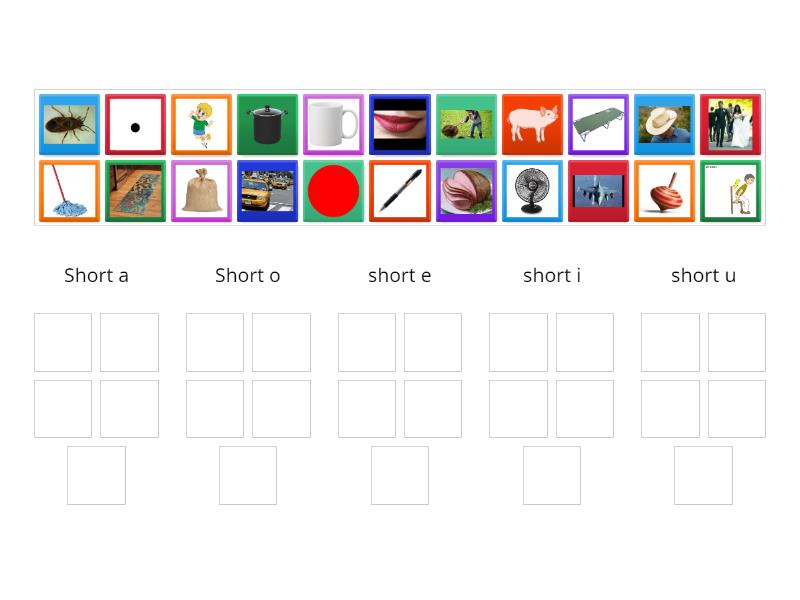Image resolution: width=800 pixels, height=600 pixels.
Task: Pick the fighter jet photo
Action: click(598, 191)
